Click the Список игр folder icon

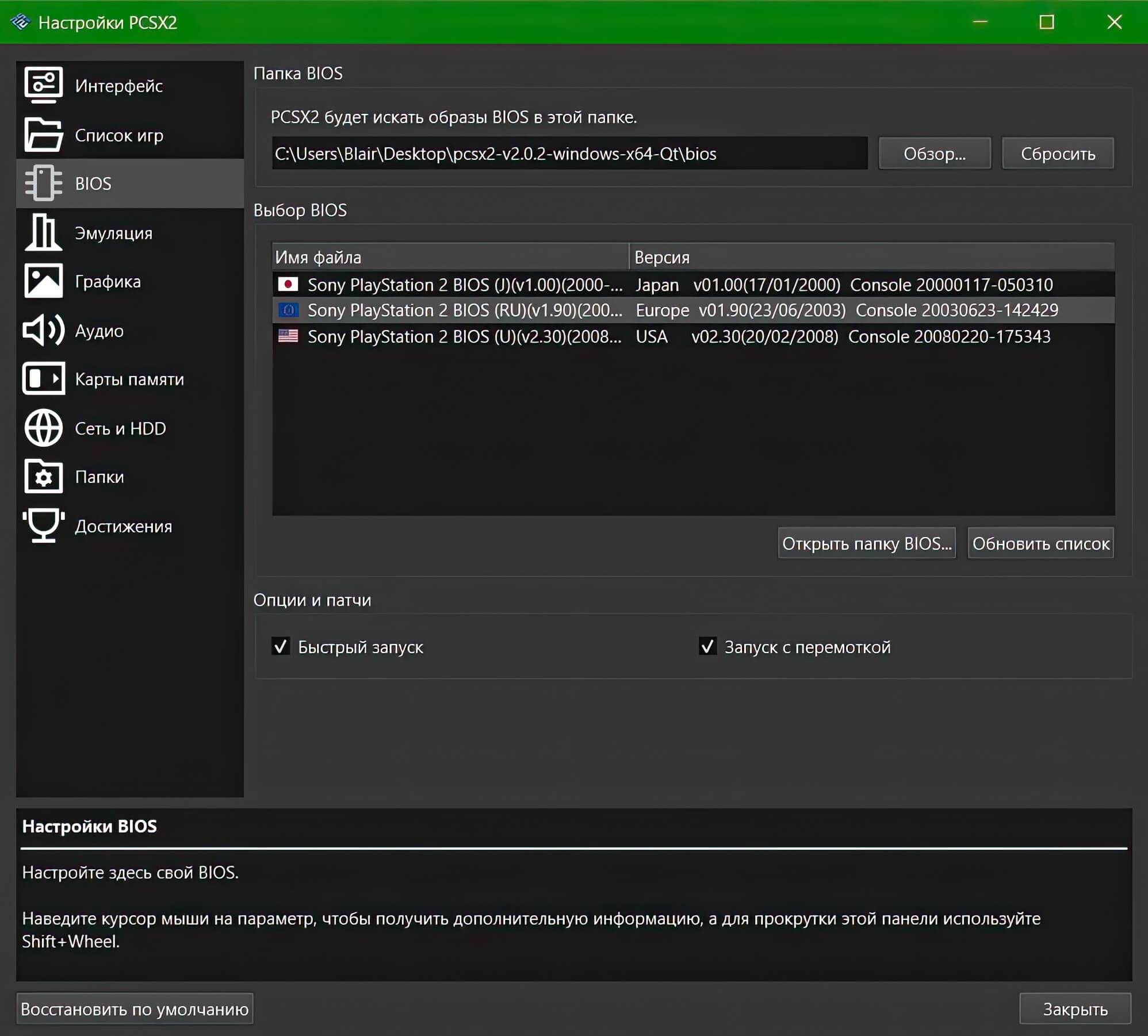pos(43,135)
